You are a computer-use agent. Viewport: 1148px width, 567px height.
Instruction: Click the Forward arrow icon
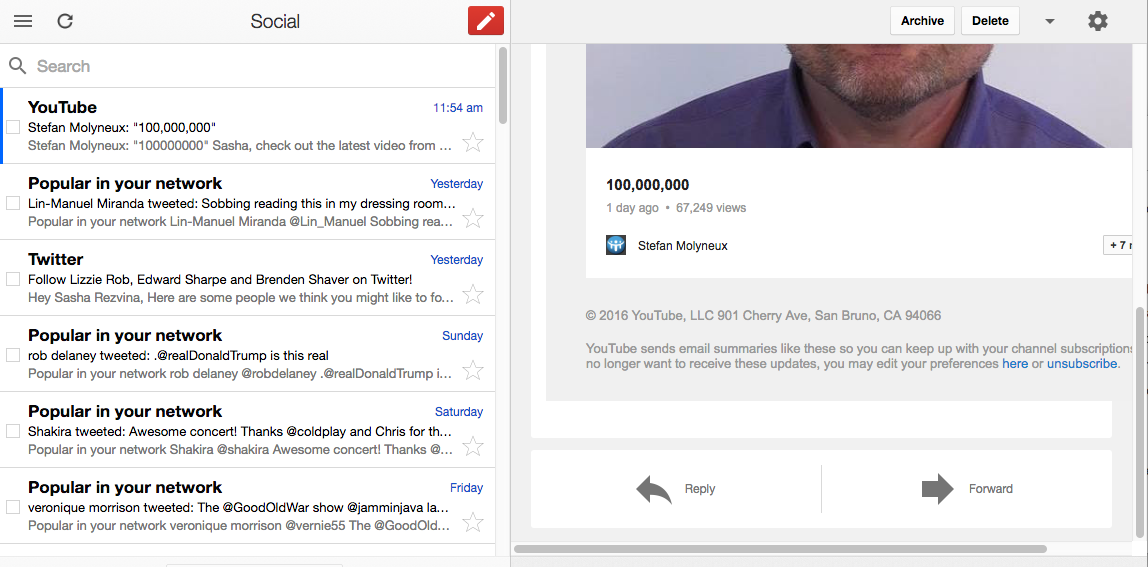click(938, 489)
